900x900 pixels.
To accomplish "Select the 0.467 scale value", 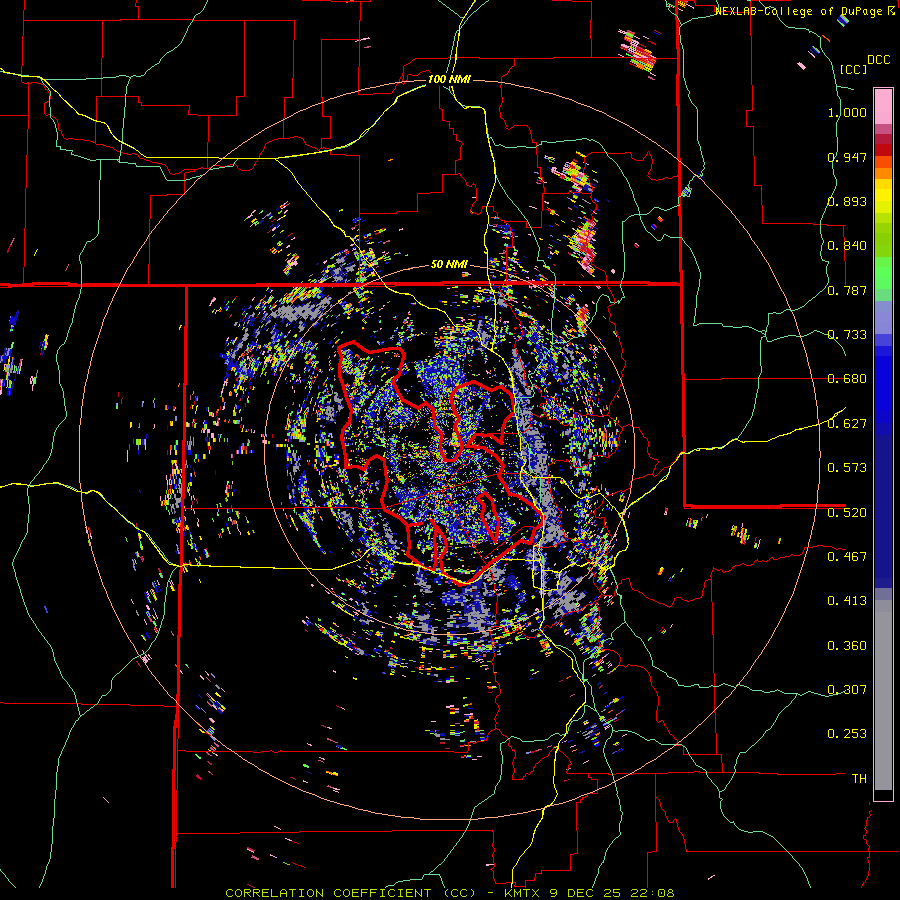I will [x=847, y=556].
